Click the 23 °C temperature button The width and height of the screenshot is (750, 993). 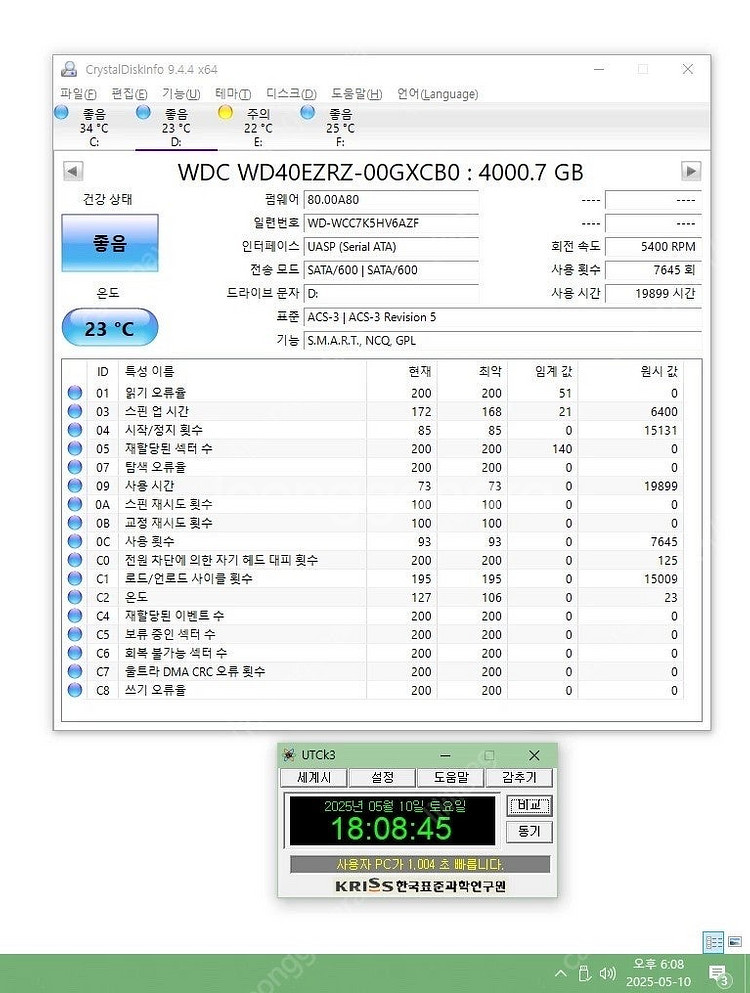(110, 328)
